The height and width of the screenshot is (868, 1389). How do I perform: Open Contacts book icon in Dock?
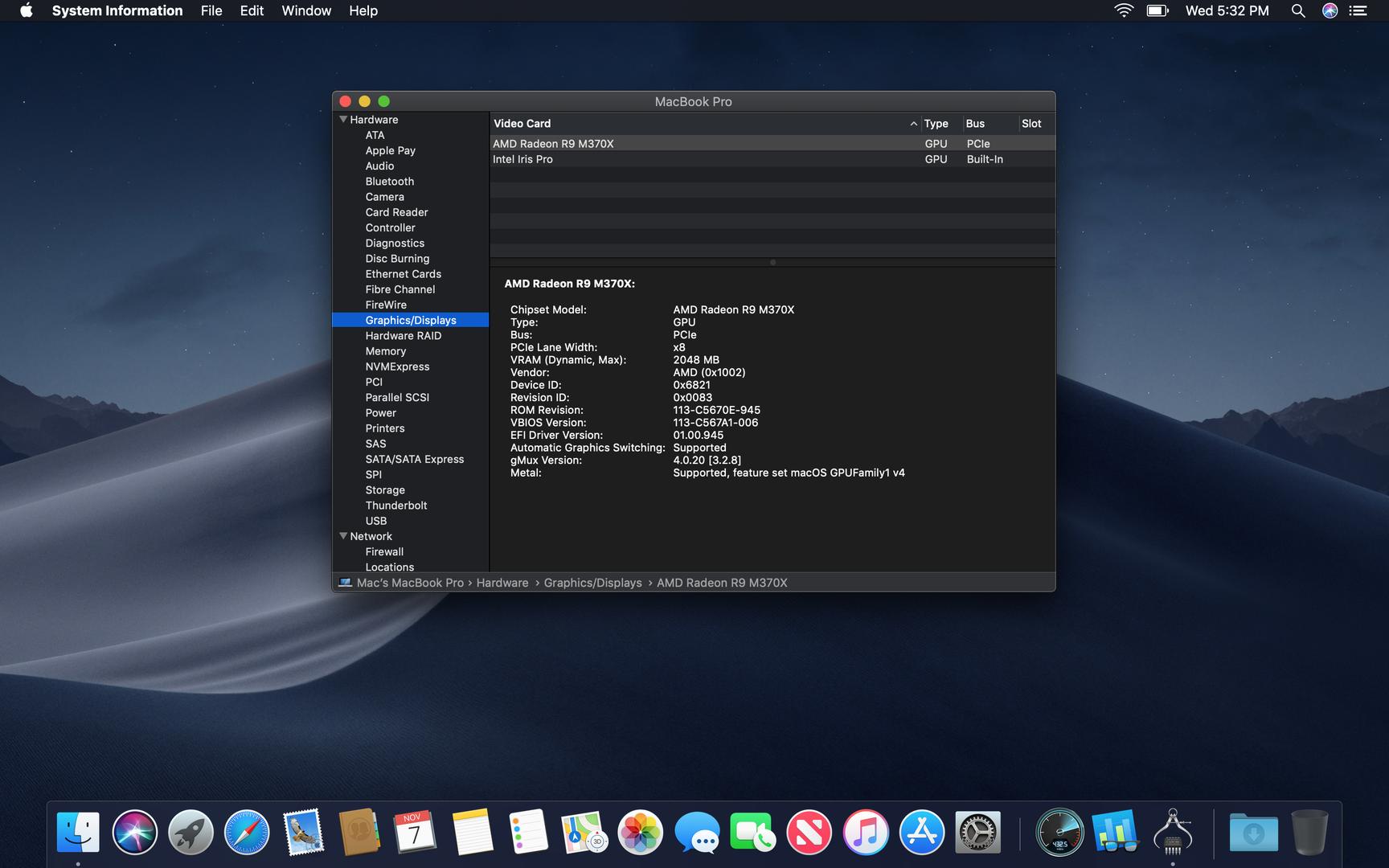(x=359, y=832)
